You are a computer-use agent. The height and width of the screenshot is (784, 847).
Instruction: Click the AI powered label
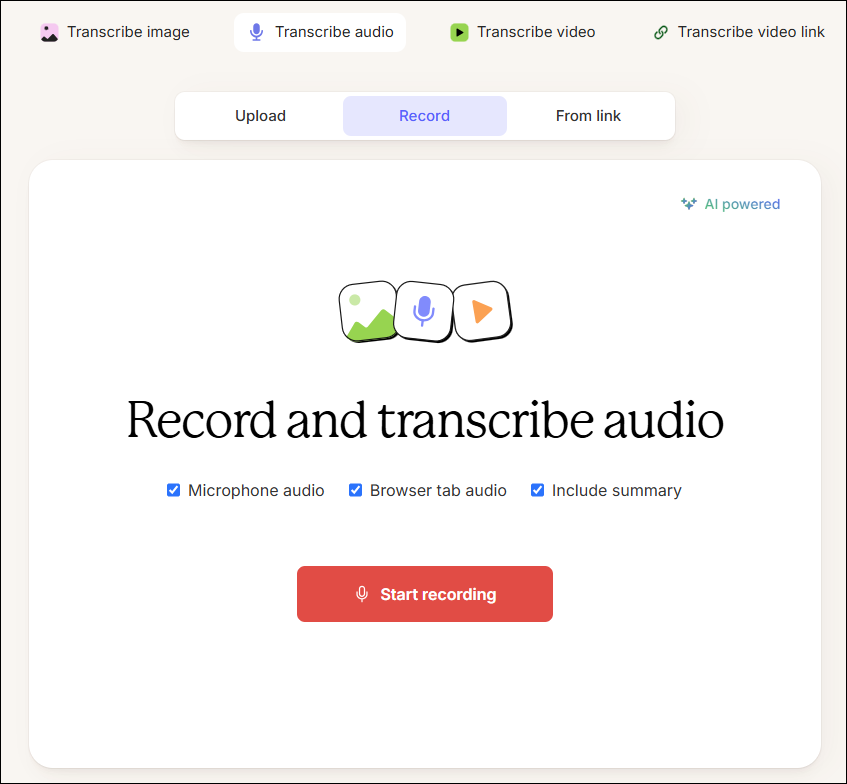point(742,204)
